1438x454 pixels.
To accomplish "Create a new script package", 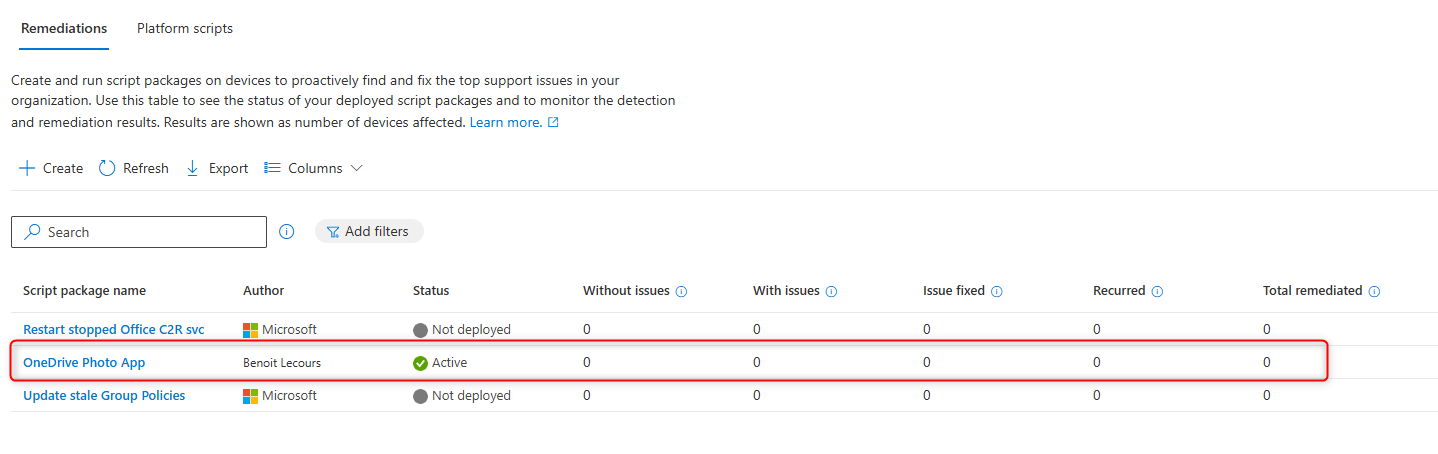I will [x=51, y=168].
